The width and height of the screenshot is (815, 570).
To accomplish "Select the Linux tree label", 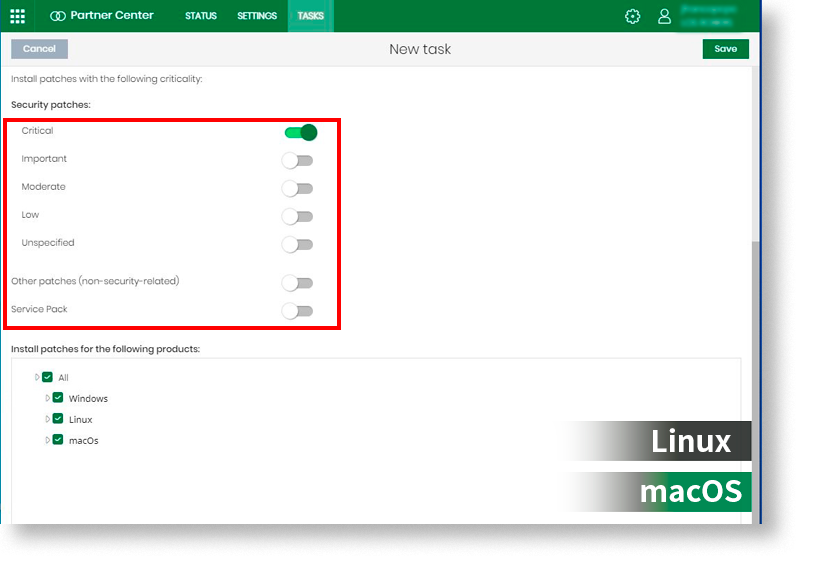I will point(81,420).
